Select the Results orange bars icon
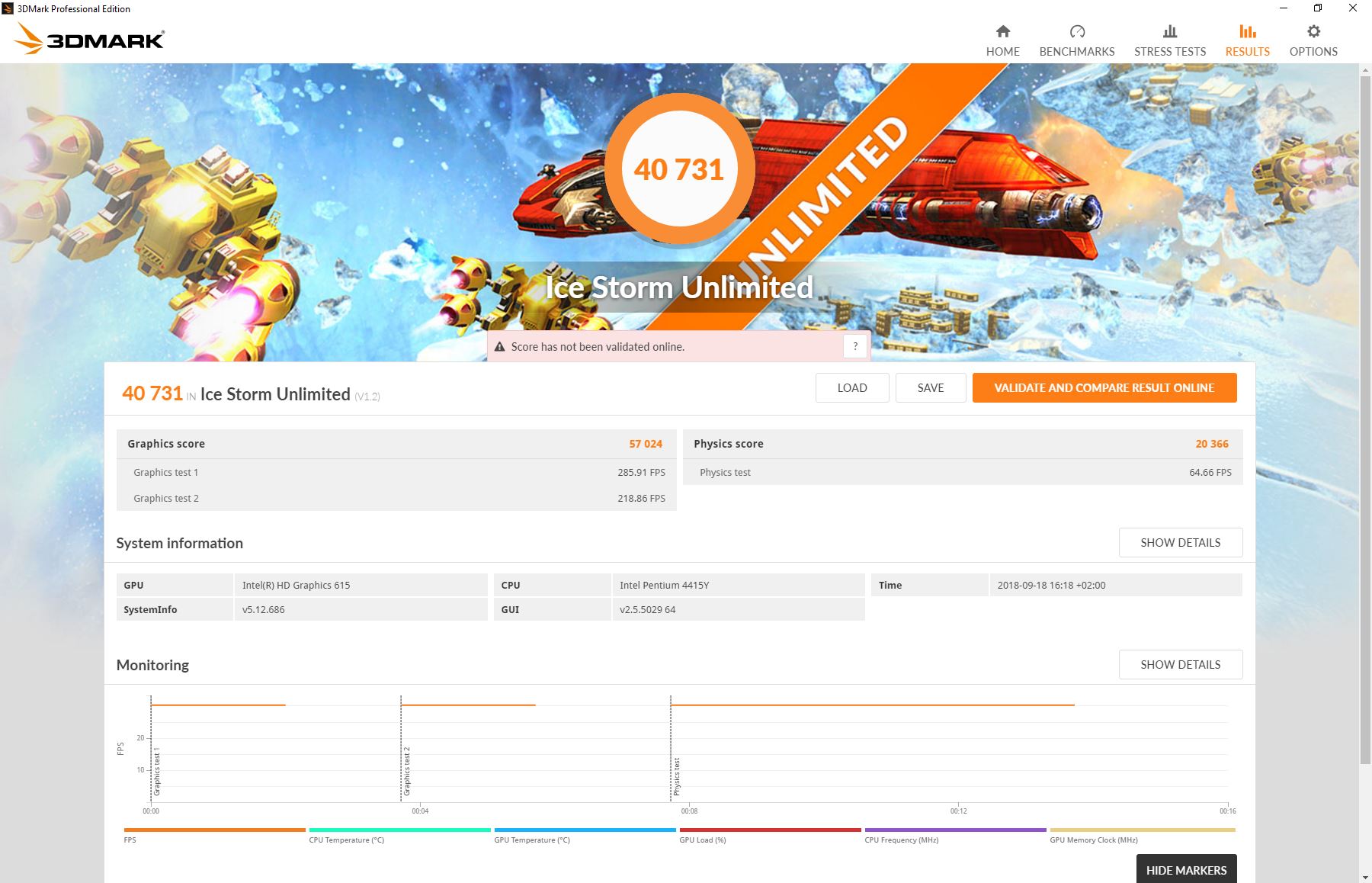This screenshot has width=1372, height=883. coord(1247,31)
